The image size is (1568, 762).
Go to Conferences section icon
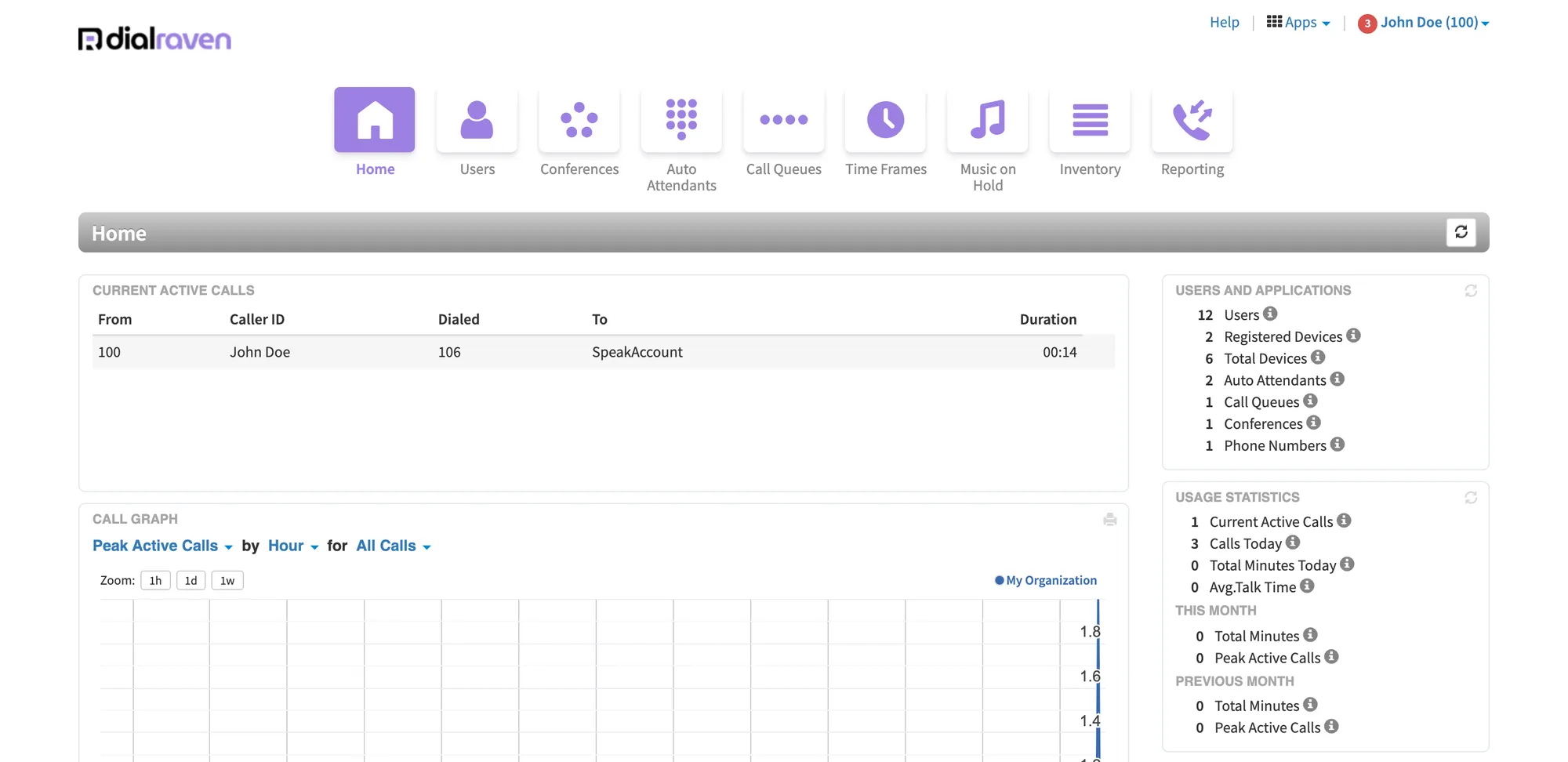click(579, 120)
